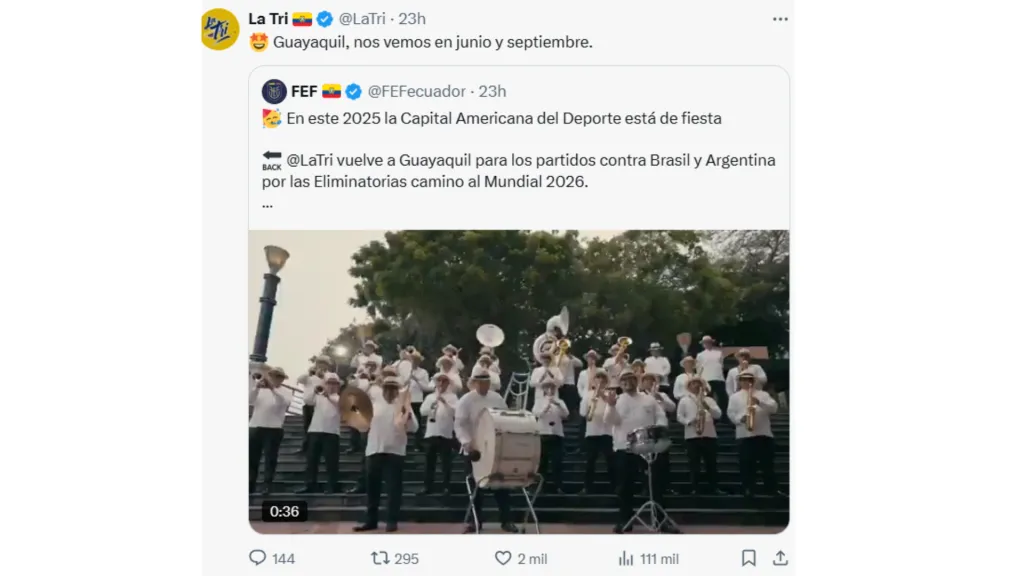This screenshot has width=1024, height=576.
Task: Play the marching band video
Action: click(519, 381)
